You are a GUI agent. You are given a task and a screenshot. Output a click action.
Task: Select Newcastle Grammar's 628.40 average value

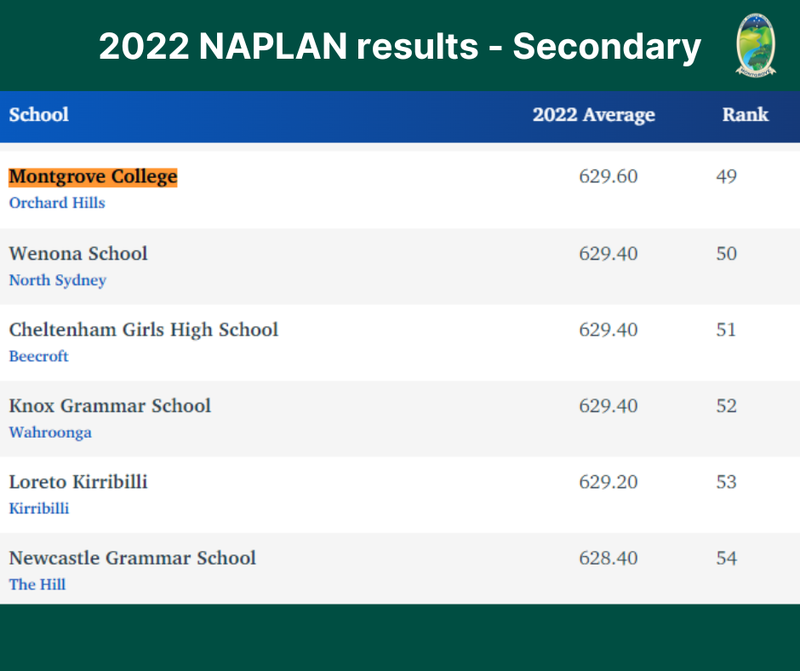pos(608,558)
